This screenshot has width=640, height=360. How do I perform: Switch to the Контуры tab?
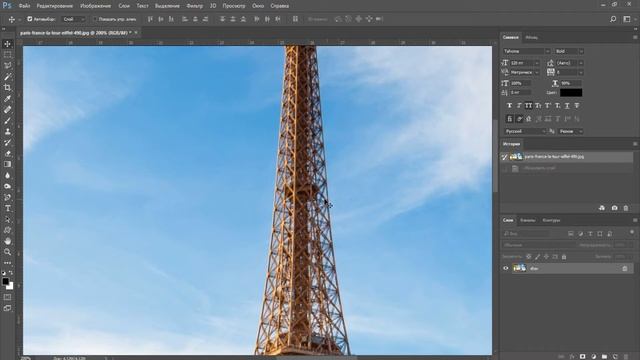[x=551, y=220]
